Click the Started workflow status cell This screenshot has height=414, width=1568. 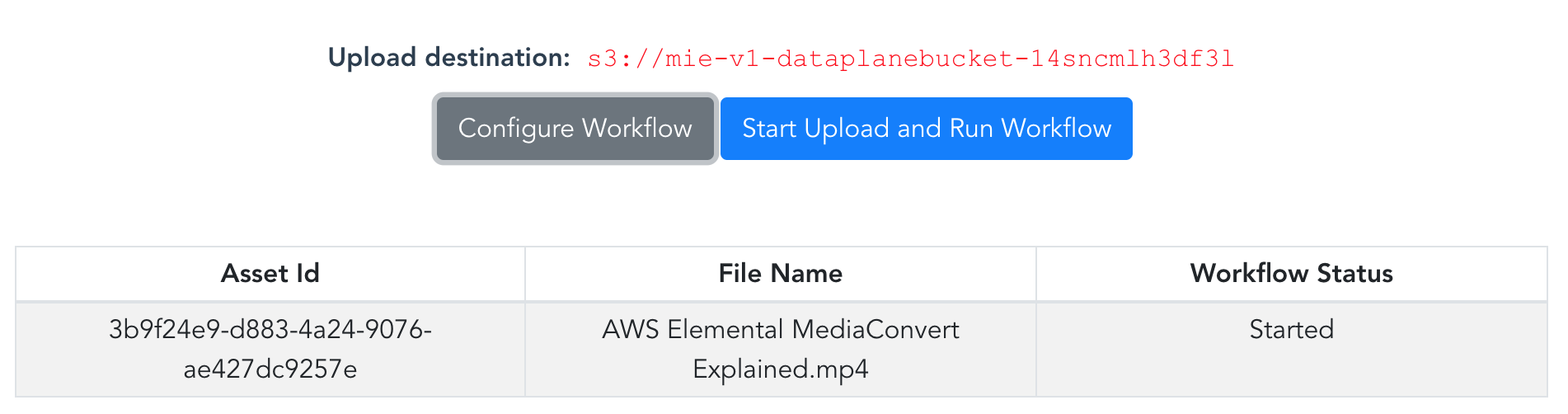(1292, 350)
